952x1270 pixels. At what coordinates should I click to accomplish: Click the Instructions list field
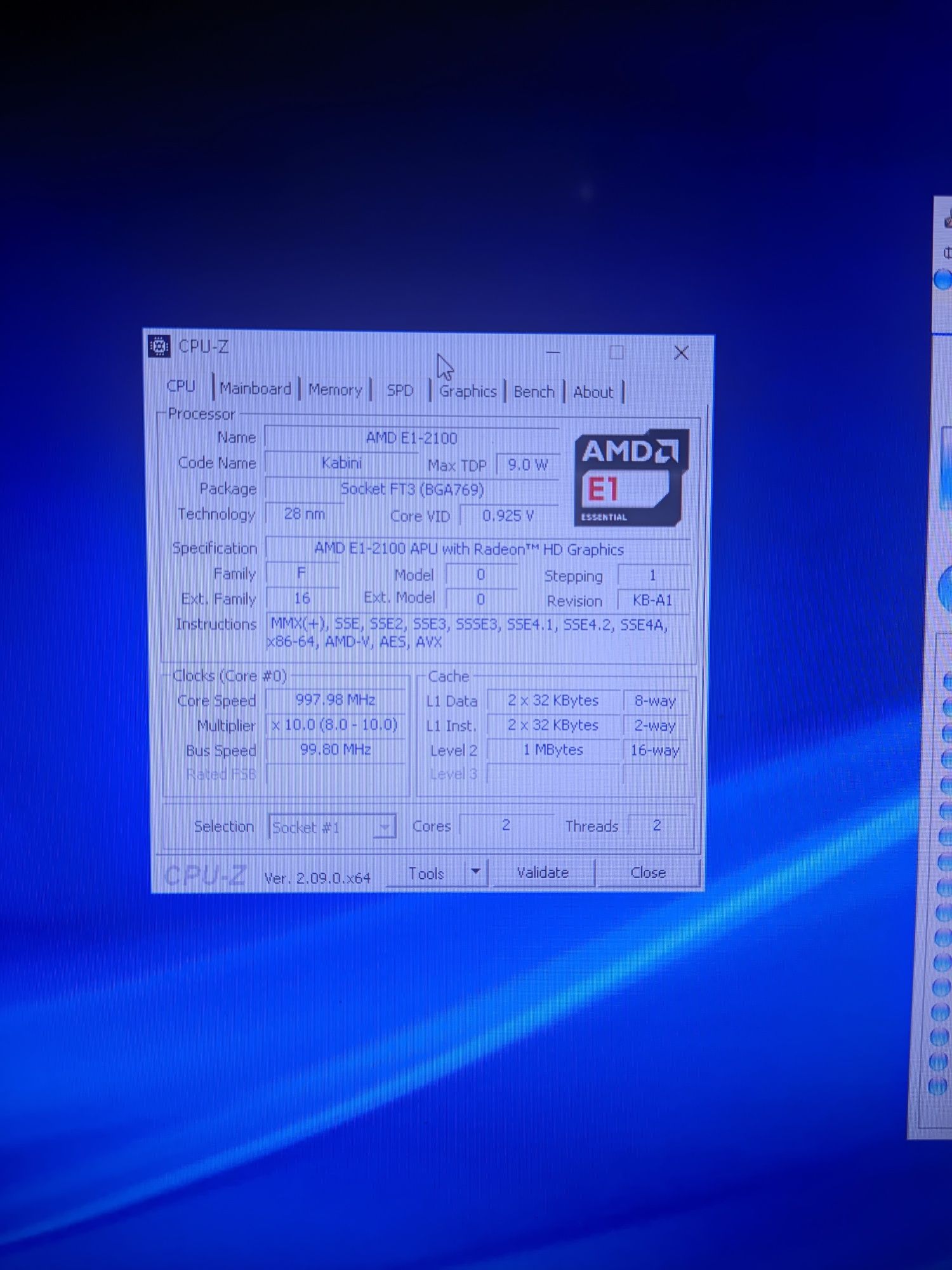tap(477, 632)
